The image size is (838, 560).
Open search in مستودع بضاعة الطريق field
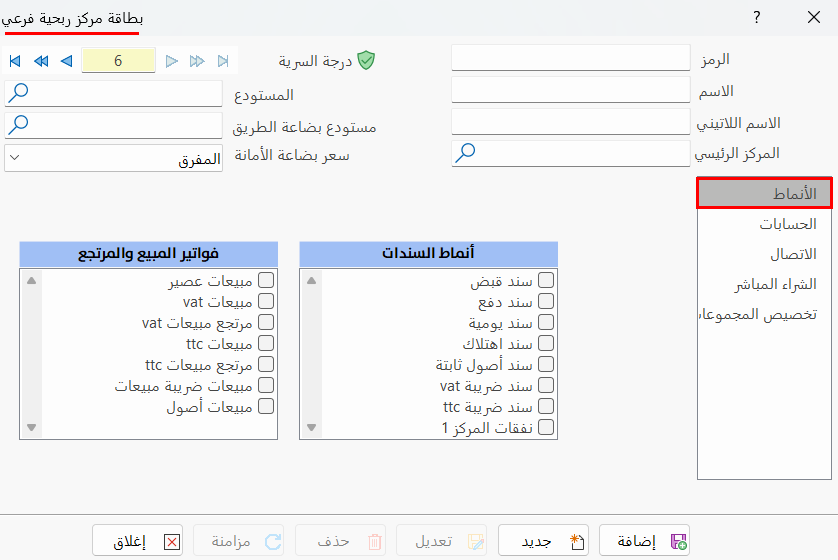[x=18, y=125]
